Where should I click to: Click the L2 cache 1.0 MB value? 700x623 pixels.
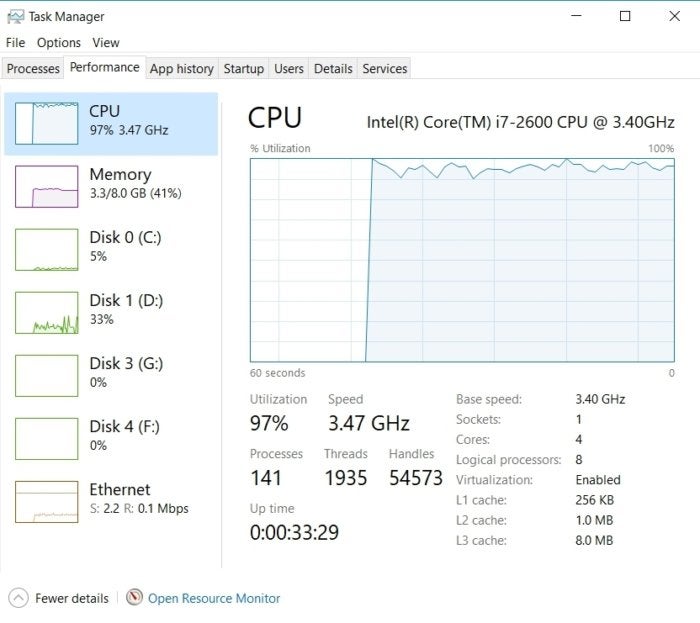coord(594,520)
